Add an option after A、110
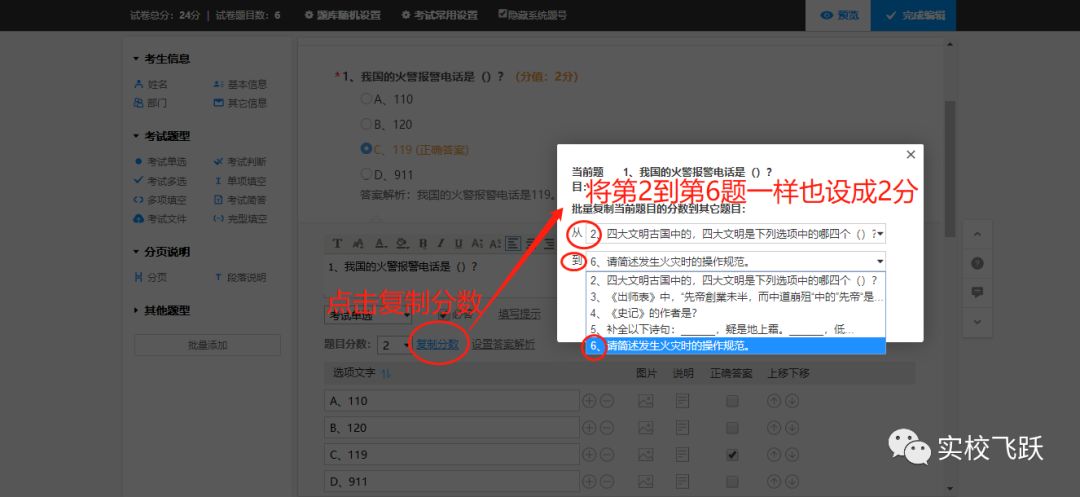This screenshot has height=497, width=1080. click(x=589, y=401)
